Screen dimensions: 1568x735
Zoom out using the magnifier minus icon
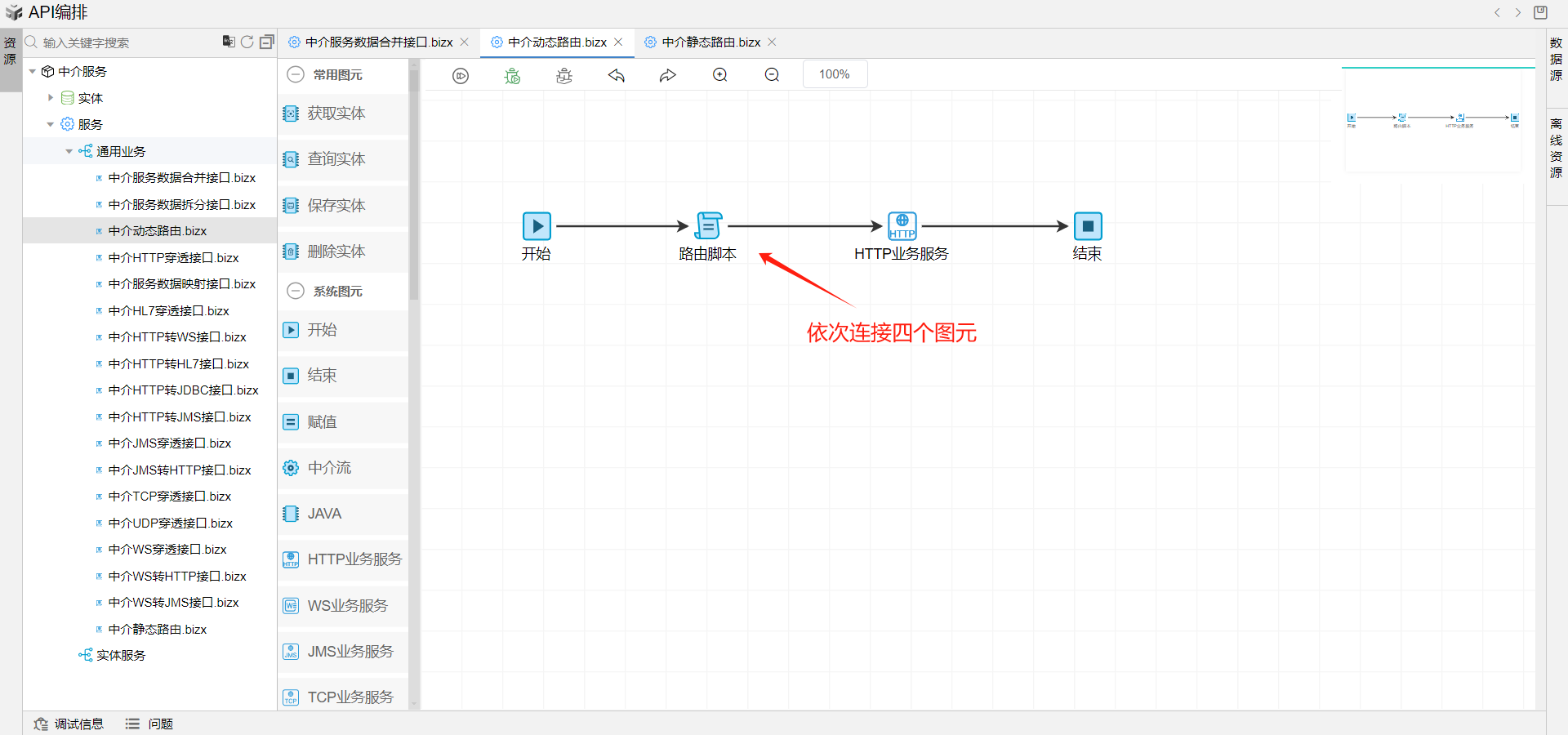[x=772, y=75]
